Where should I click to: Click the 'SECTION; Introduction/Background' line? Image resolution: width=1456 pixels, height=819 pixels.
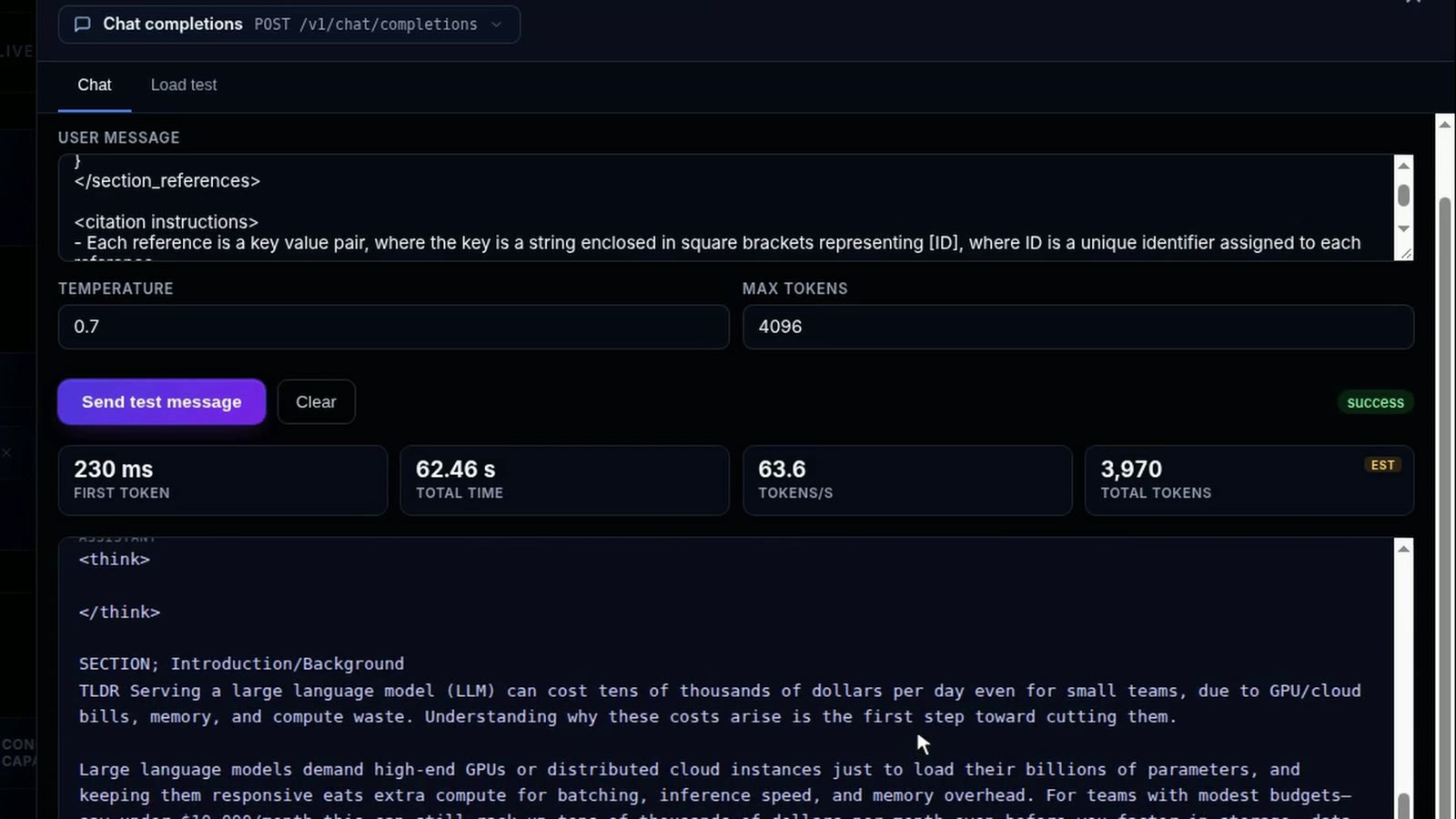(241, 663)
